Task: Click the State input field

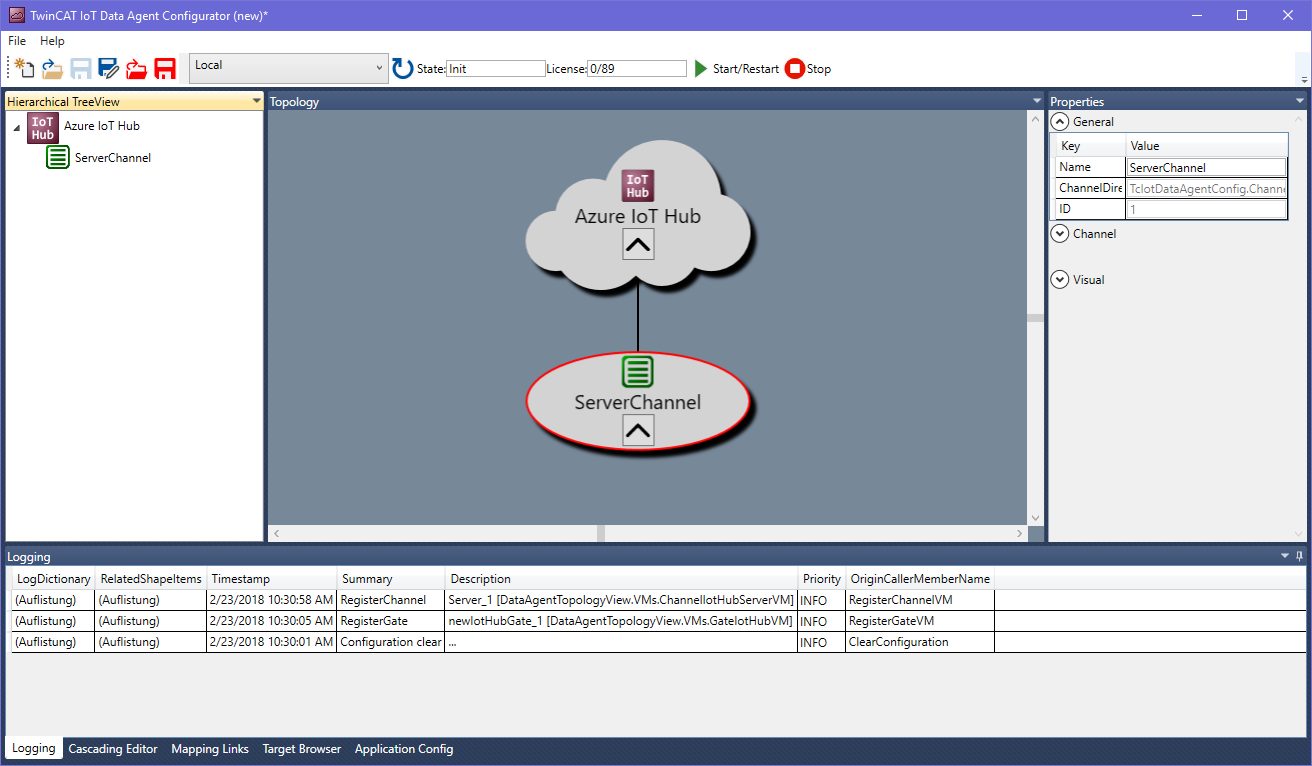Action: click(495, 69)
